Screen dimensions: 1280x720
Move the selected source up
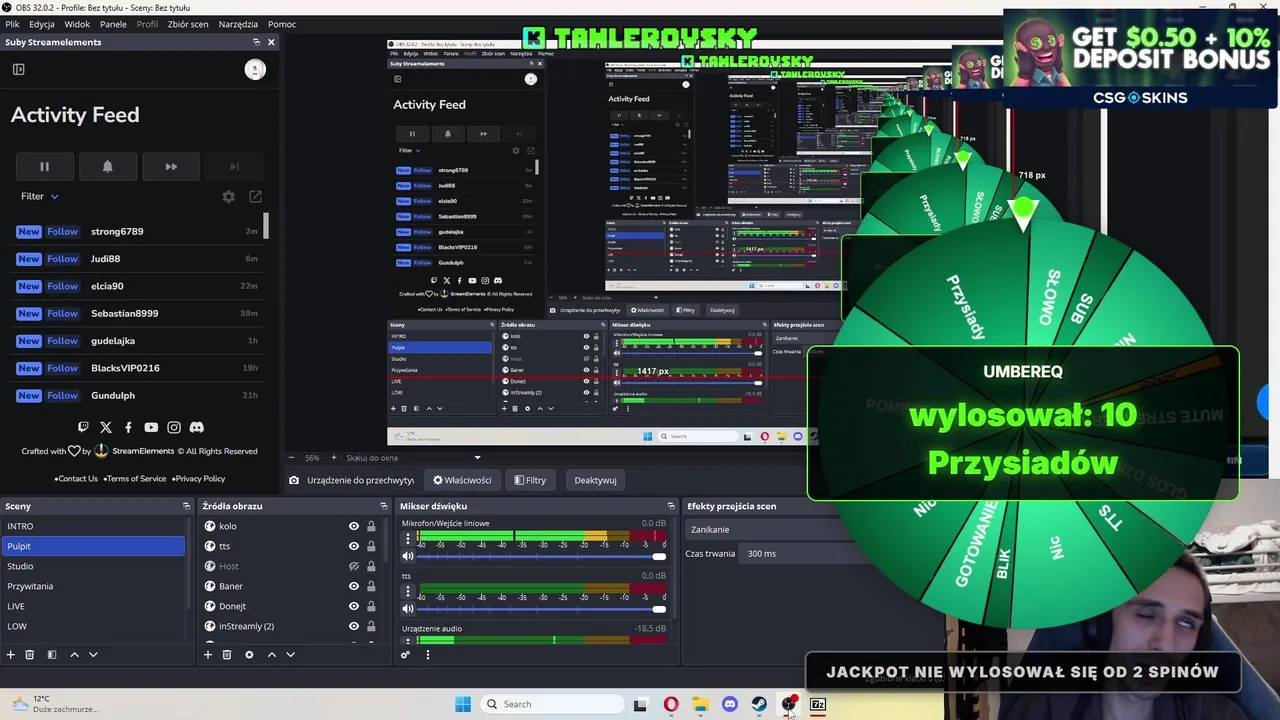coord(271,654)
